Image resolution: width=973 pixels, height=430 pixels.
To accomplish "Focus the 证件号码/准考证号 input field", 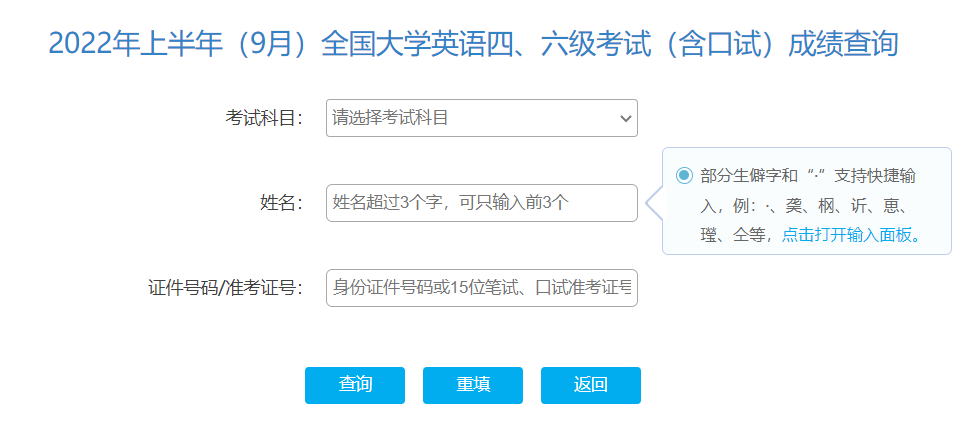I will pos(481,288).
